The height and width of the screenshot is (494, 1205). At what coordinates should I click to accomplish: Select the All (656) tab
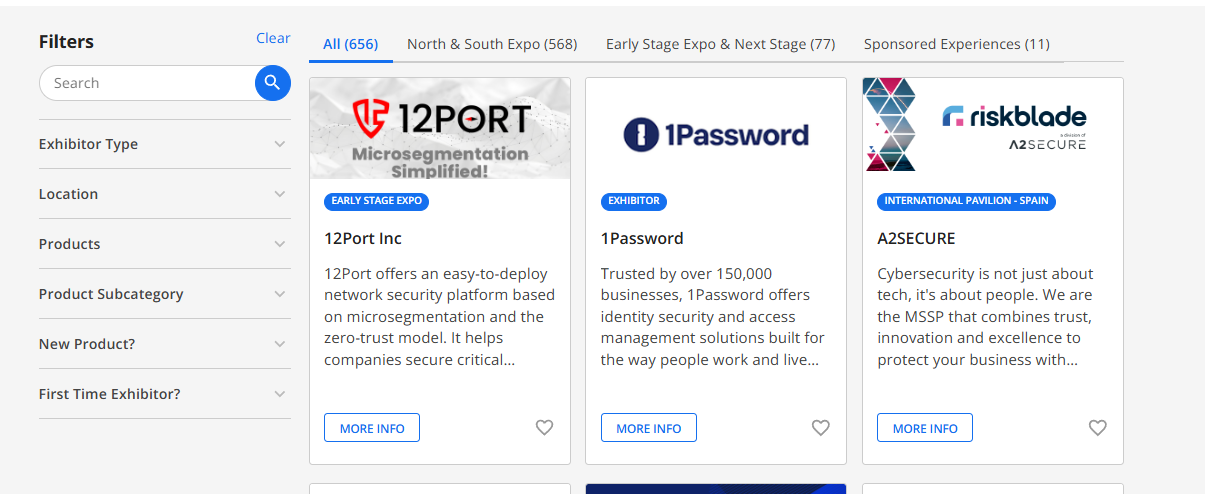(x=350, y=44)
